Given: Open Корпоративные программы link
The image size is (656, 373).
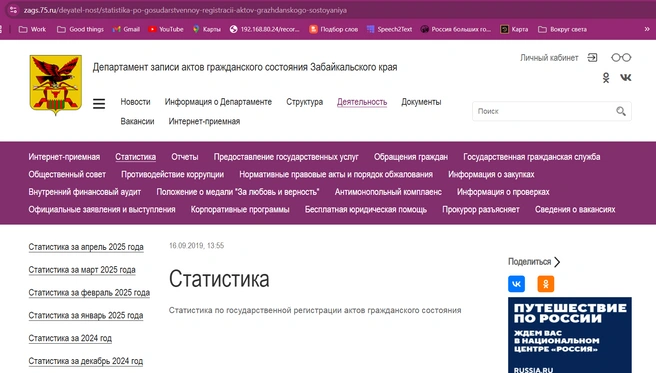Looking at the screenshot, I should [240, 209].
